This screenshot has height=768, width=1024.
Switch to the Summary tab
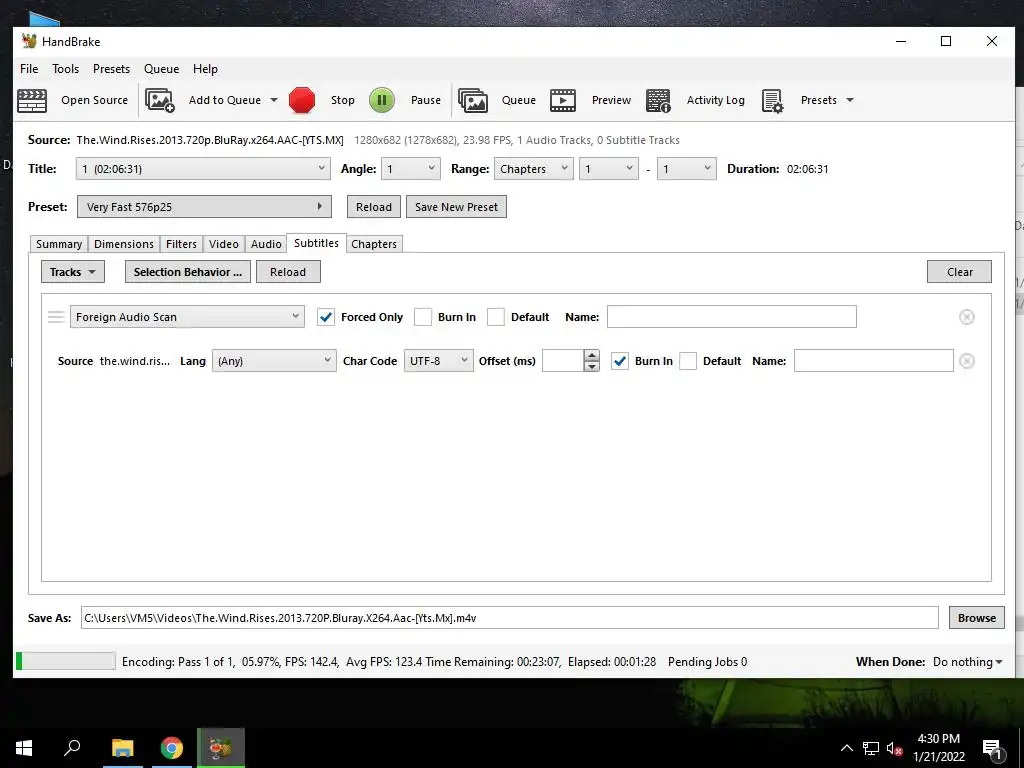coord(59,244)
